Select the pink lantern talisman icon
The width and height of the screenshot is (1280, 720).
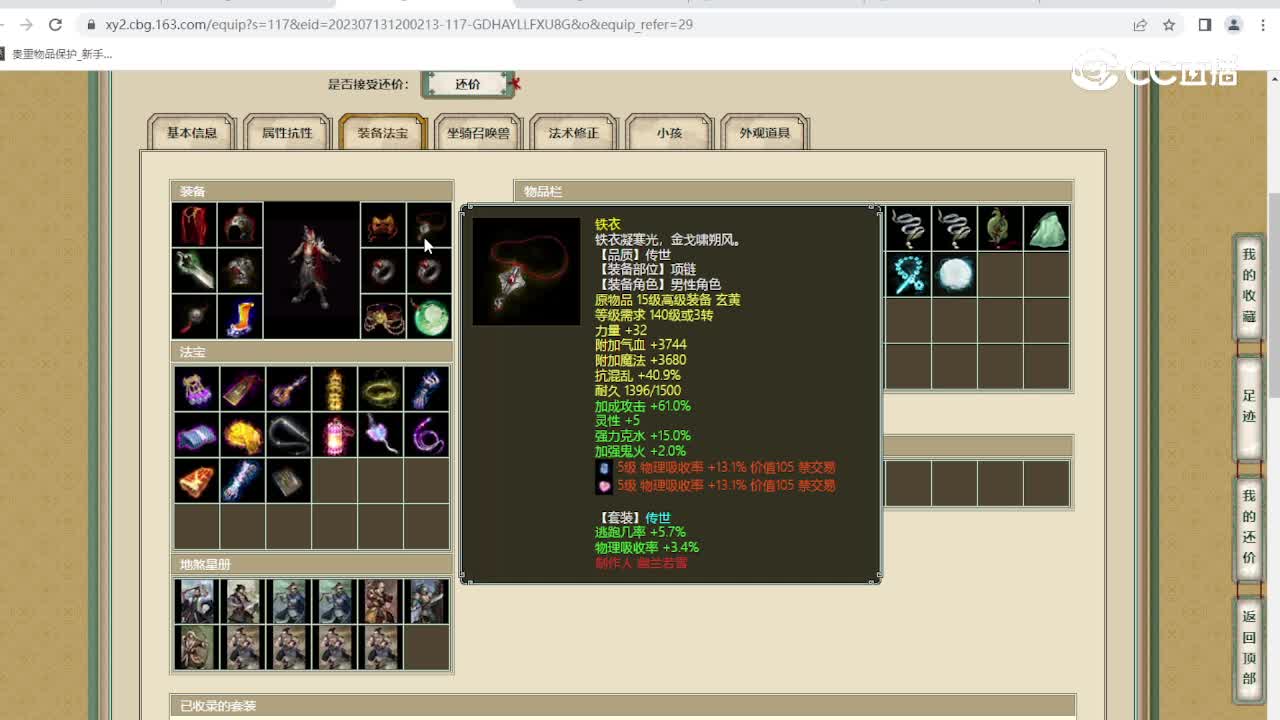pyautogui.click(x=335, y=435)
